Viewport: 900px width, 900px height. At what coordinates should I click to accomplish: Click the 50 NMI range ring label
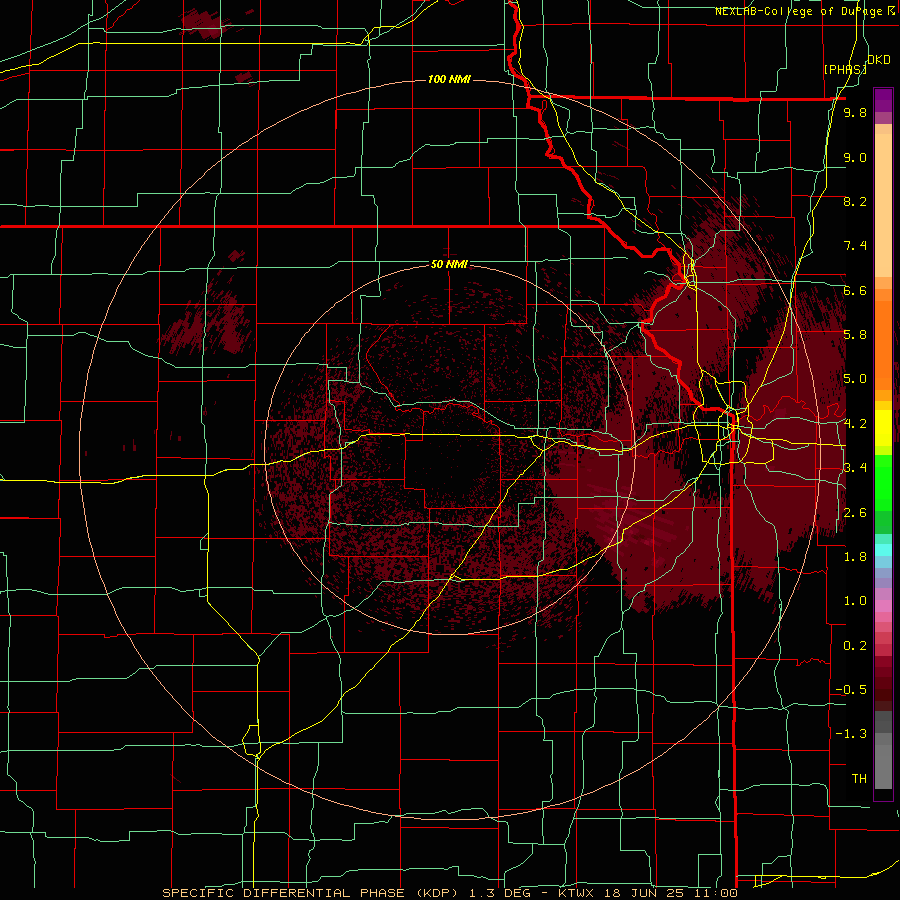(449, 264)
